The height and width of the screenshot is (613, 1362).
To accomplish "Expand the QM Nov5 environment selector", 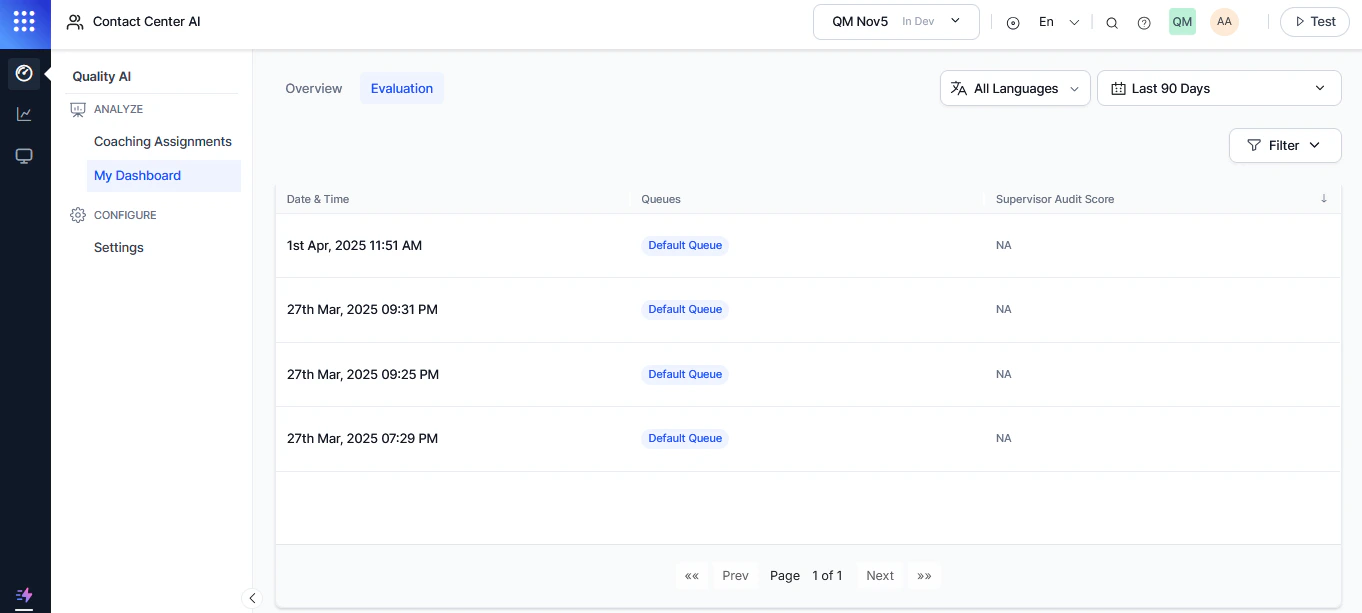I will [x=955, y=21].
